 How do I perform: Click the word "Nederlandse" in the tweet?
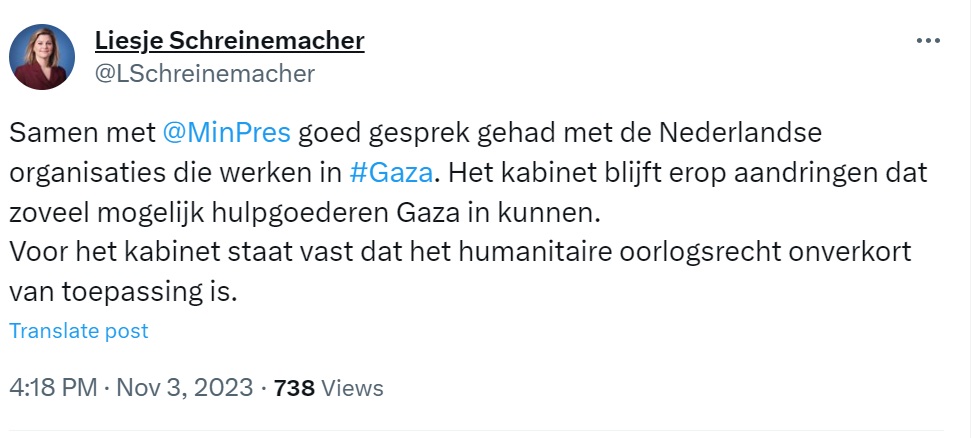click(x=734, y=132)
